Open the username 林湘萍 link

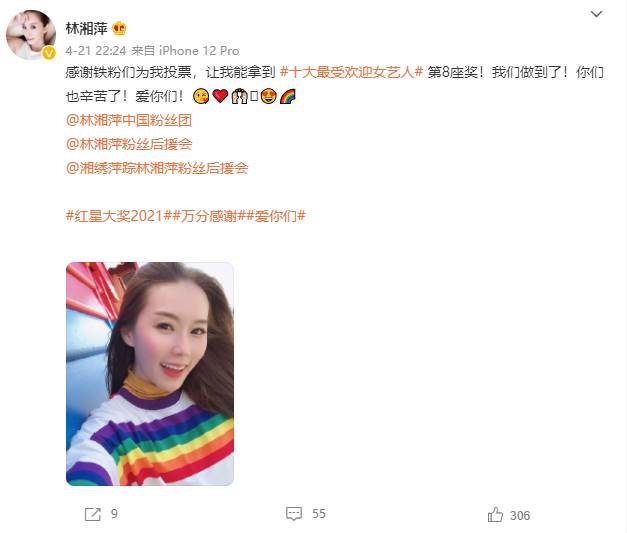[87, 29]
